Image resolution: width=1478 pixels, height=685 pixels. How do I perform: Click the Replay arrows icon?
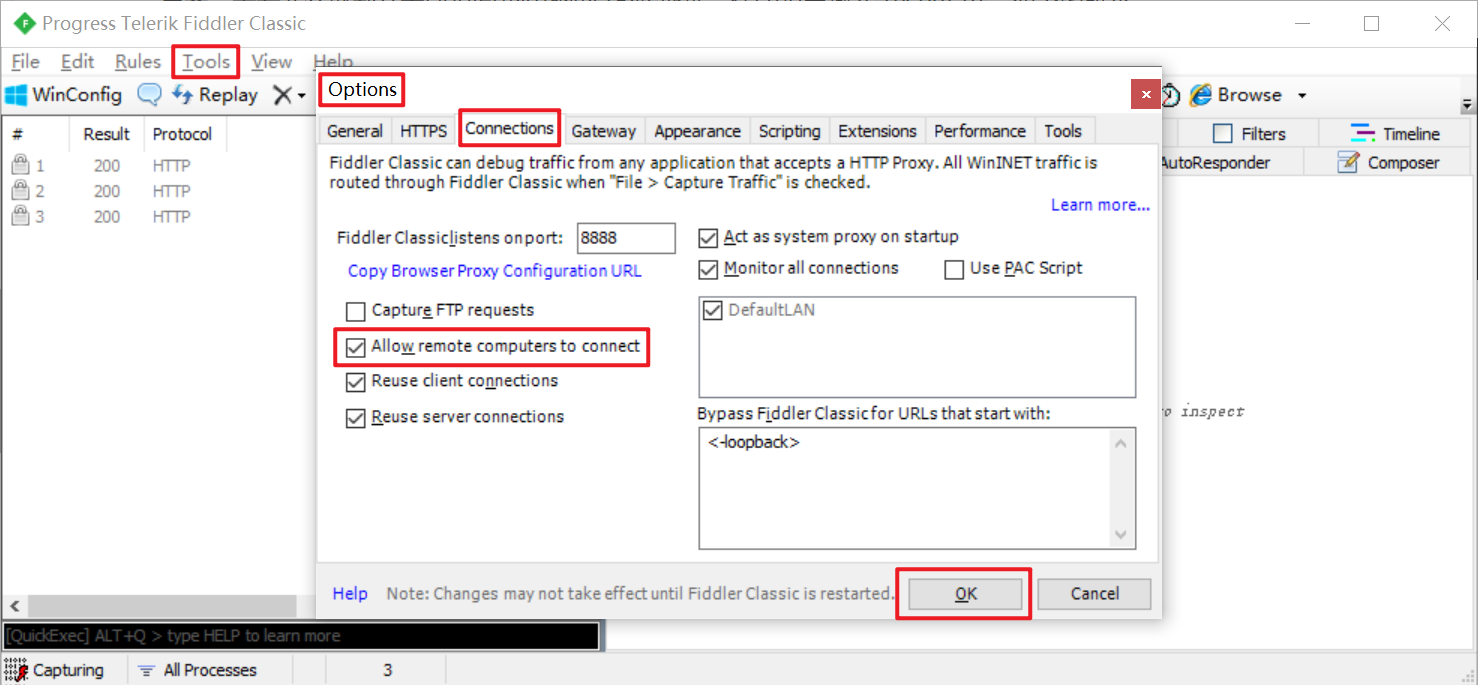click(x=182, y=95)
